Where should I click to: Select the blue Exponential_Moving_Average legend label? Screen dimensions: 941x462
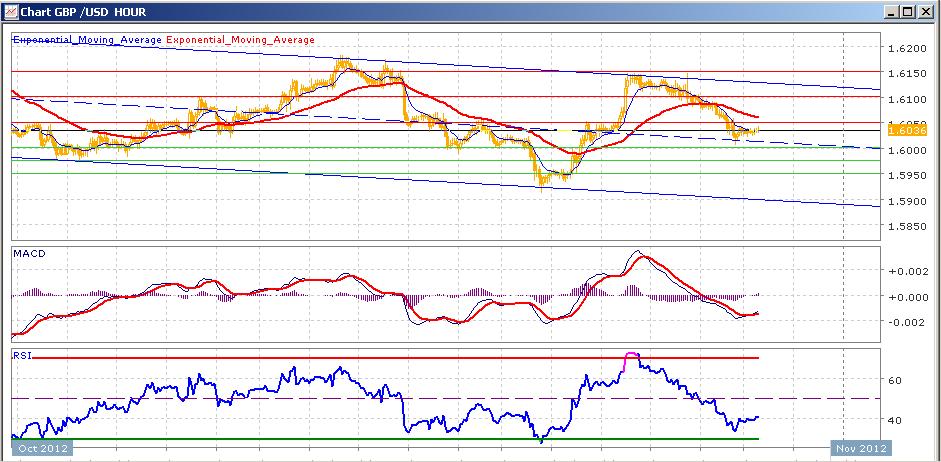(x=87, y=40)
